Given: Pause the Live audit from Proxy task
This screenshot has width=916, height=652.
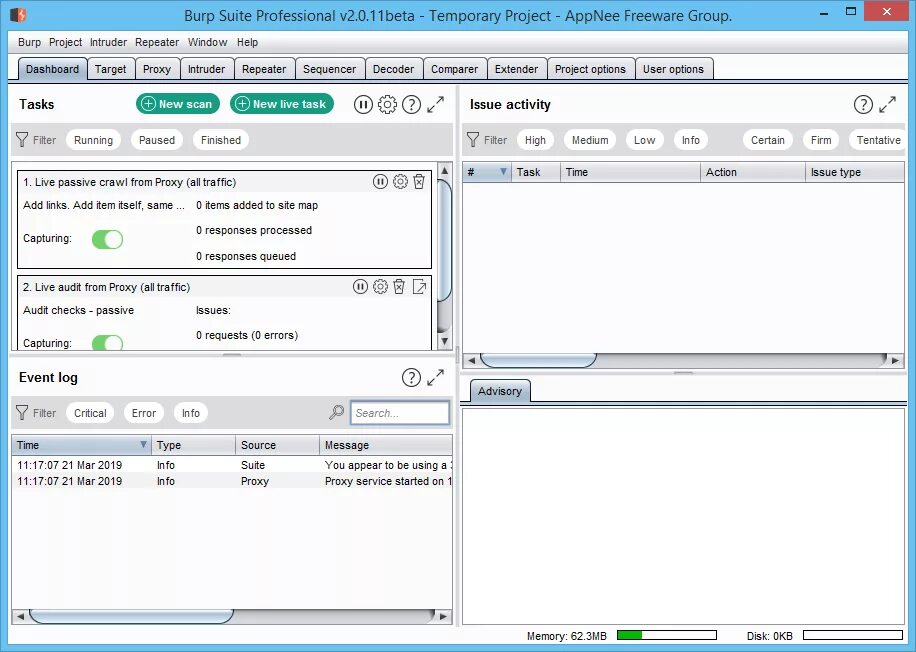Looking at the screenshot, I should tap(360, 287).
